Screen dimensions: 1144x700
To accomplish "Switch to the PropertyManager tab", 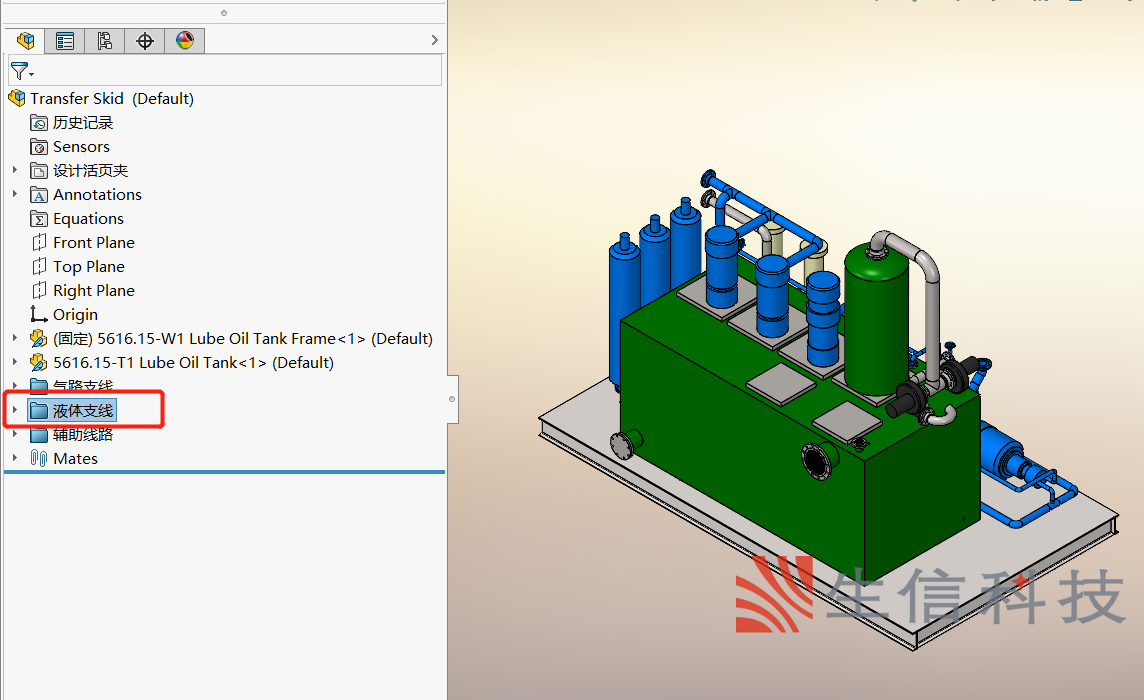I will 65,41.
